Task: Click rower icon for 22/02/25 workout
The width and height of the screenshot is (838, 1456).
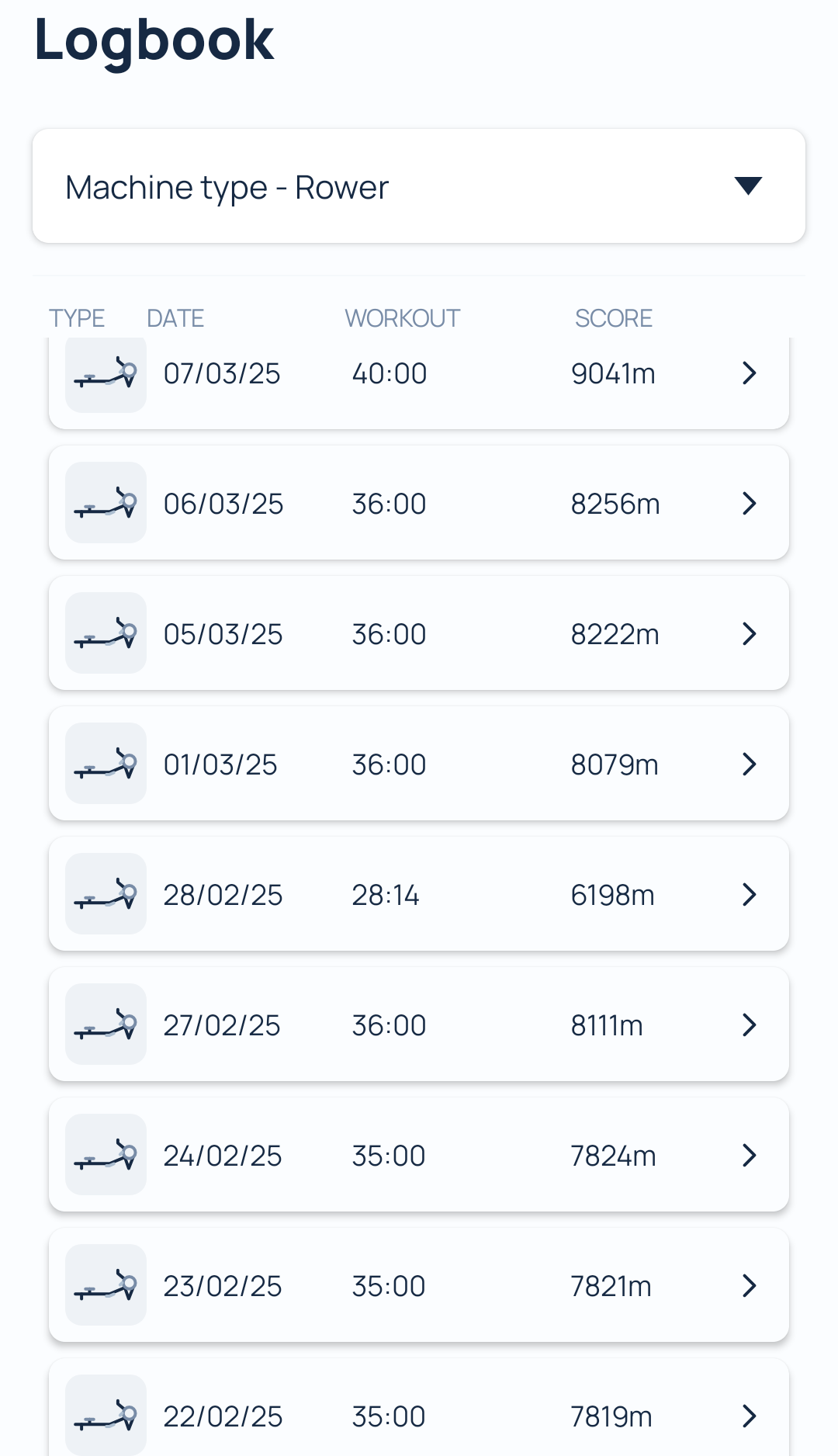Action: coord(106,1416)
